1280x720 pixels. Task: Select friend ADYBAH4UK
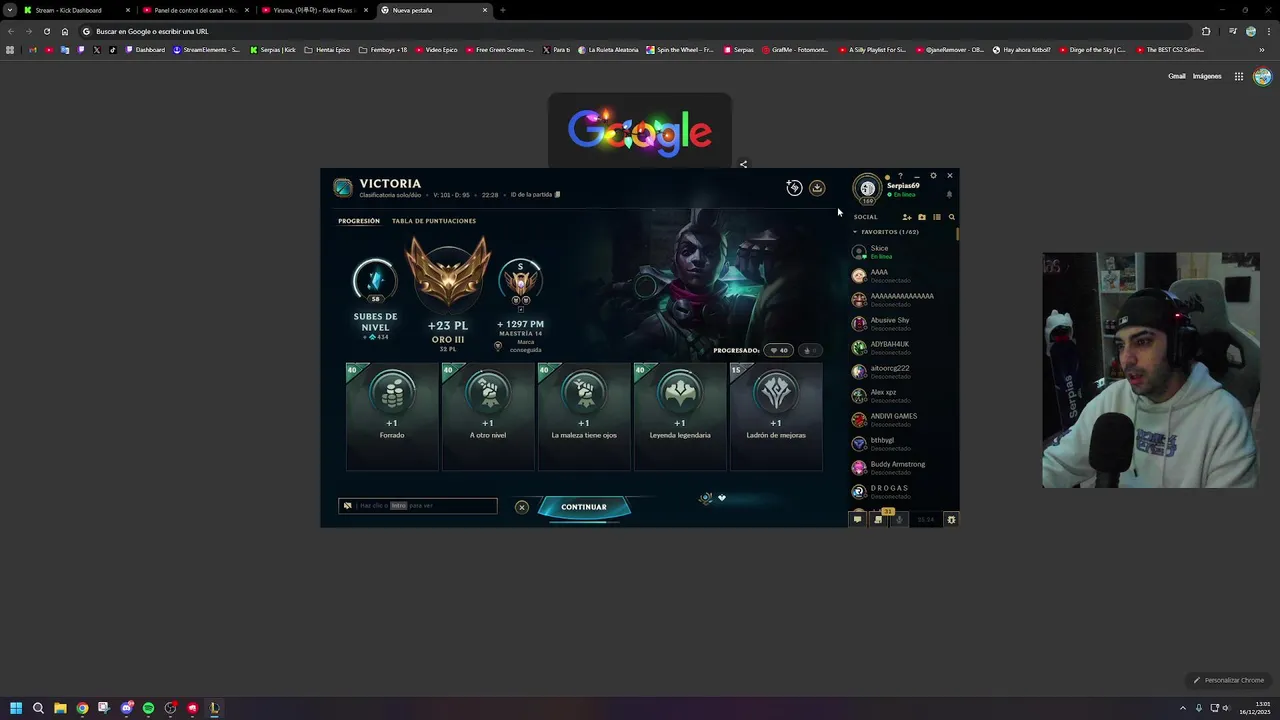coord(903,348)
